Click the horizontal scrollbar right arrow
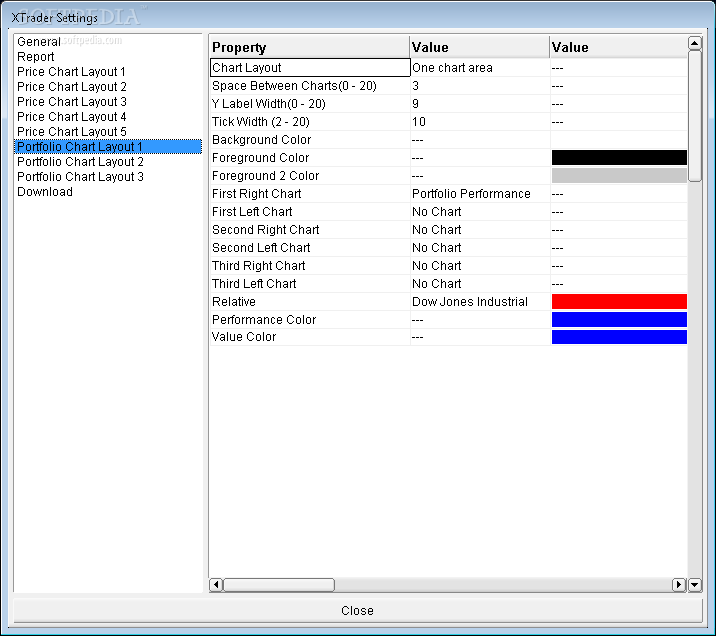 point(679,584)
